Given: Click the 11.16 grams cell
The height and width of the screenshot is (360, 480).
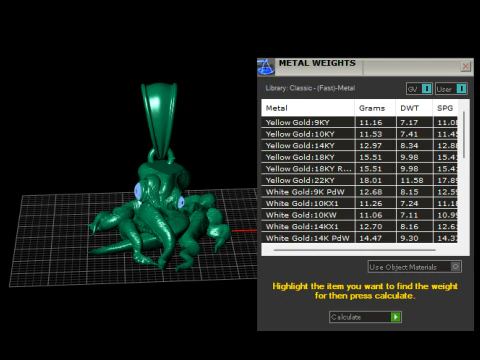Looking at the screenshot, I should [x=375, y=122].
